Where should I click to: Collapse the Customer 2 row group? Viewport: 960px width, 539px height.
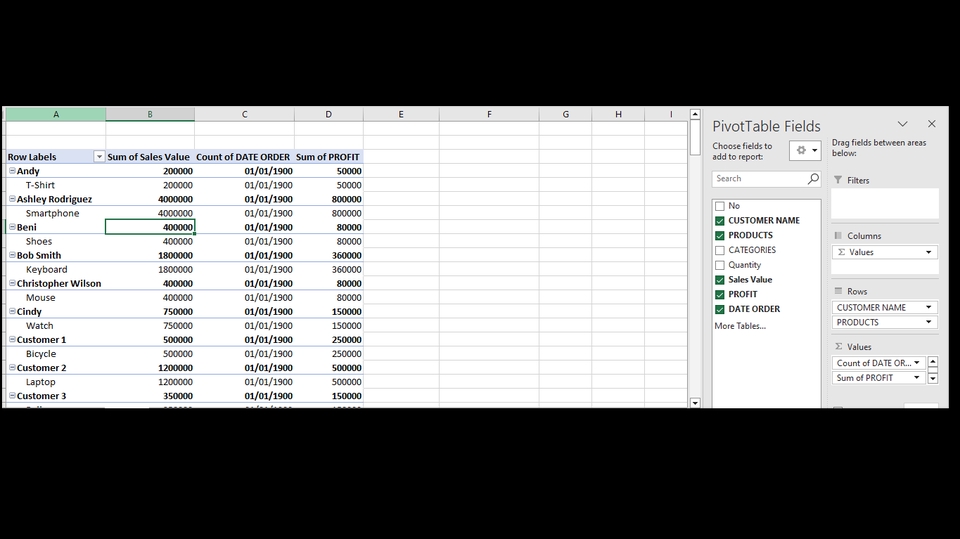click(x=12, y=368)
